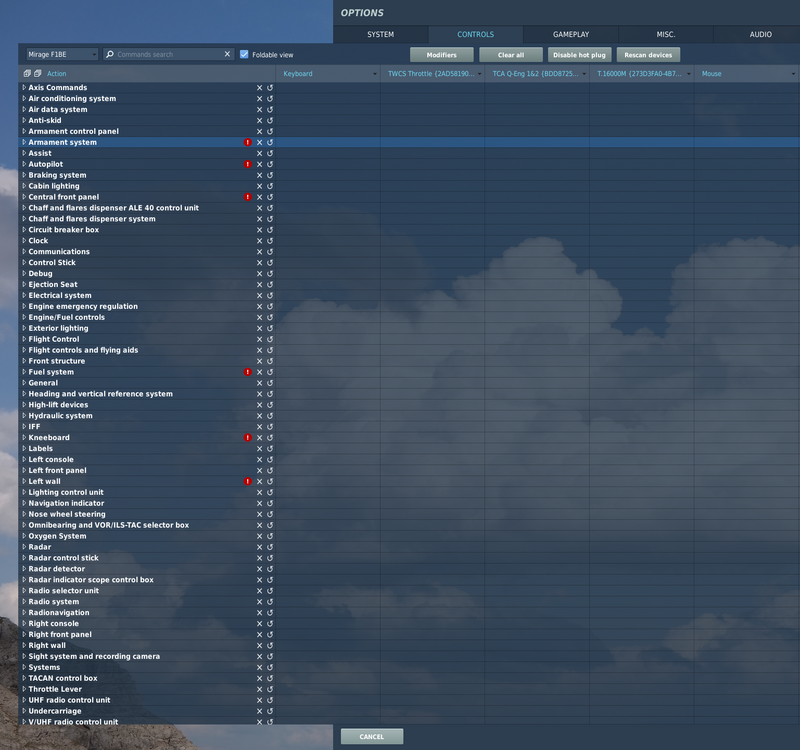Viewport: 800px width, 750px height.
Task: Click collapse all categories icon in Action header
Action: 37,73
